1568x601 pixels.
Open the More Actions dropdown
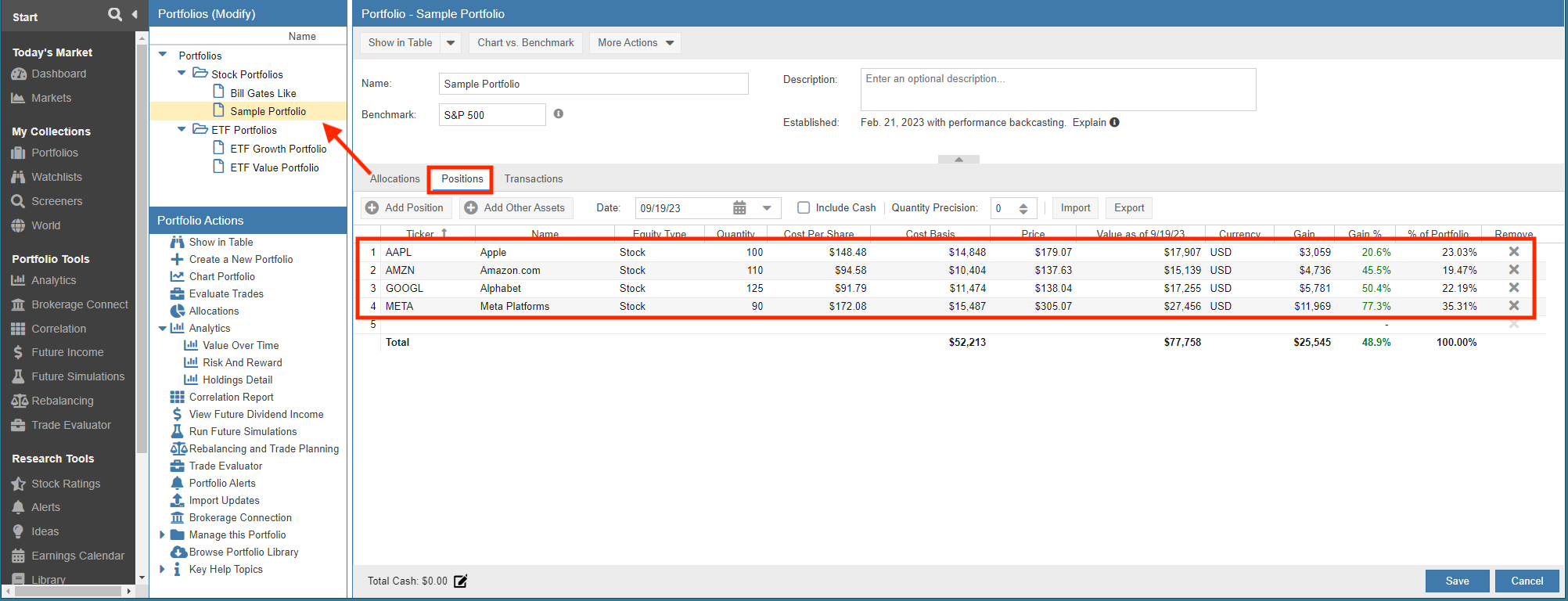pos(635,43)
